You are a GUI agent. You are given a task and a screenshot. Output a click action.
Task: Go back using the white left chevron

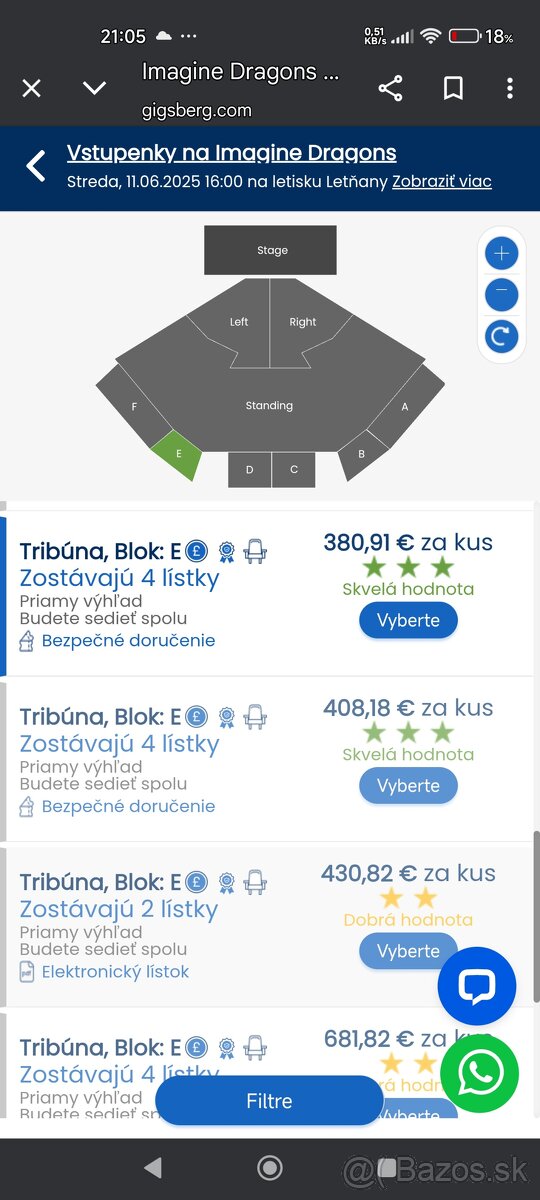36,166
